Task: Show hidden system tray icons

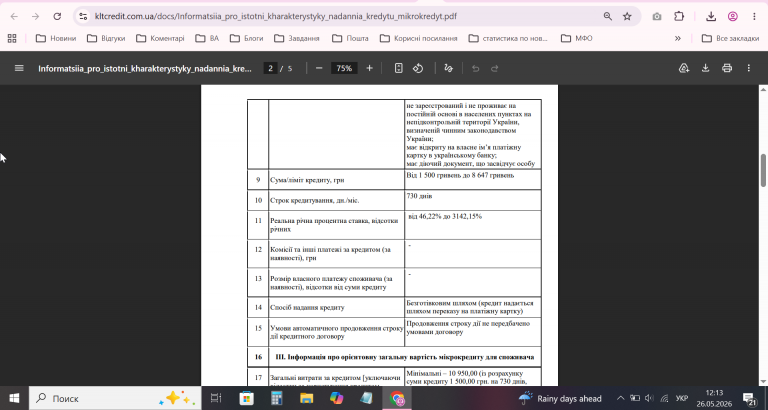Action: point(620,398)
